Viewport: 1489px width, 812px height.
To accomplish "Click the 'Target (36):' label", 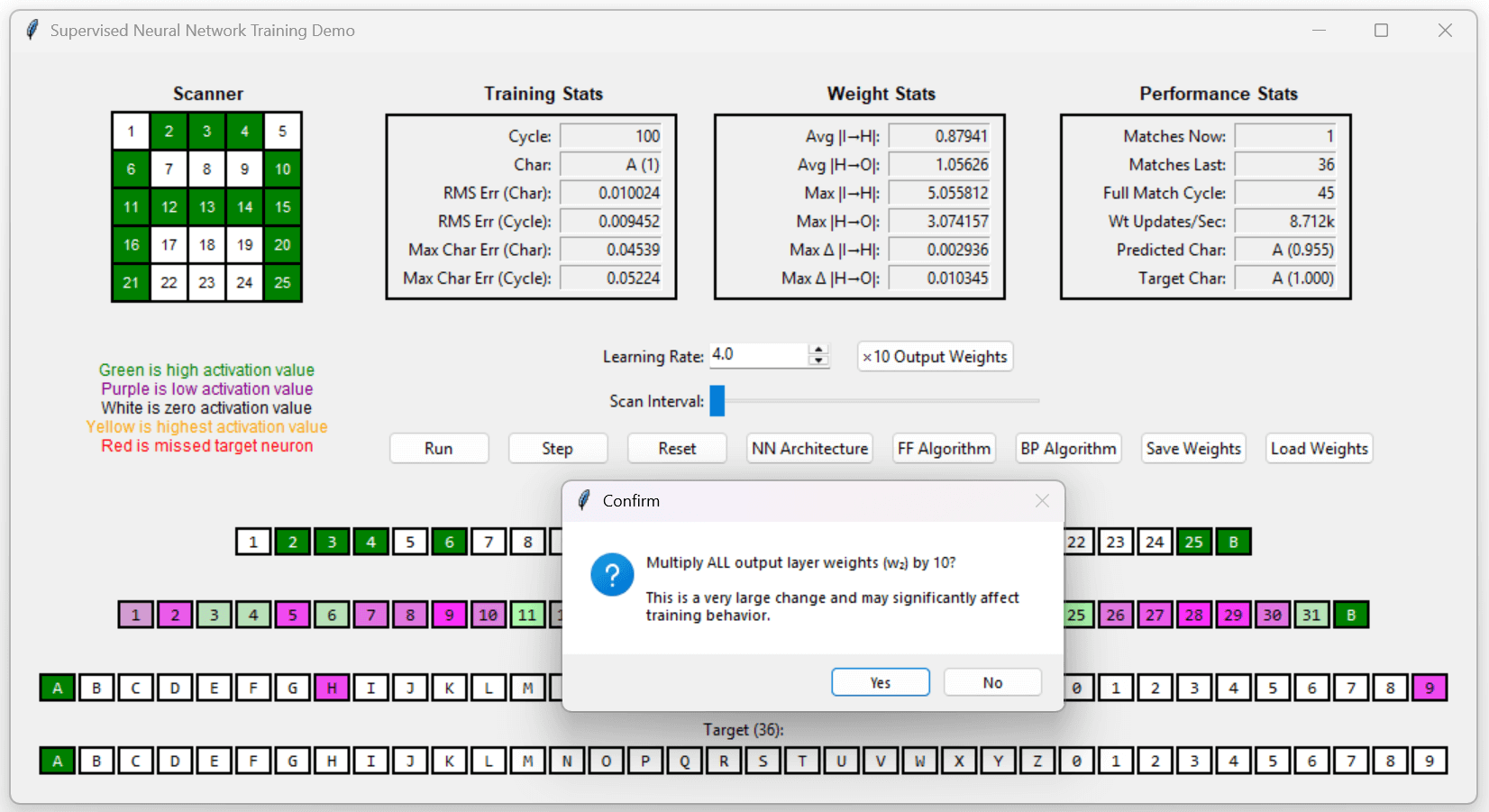I will point(744,730).
